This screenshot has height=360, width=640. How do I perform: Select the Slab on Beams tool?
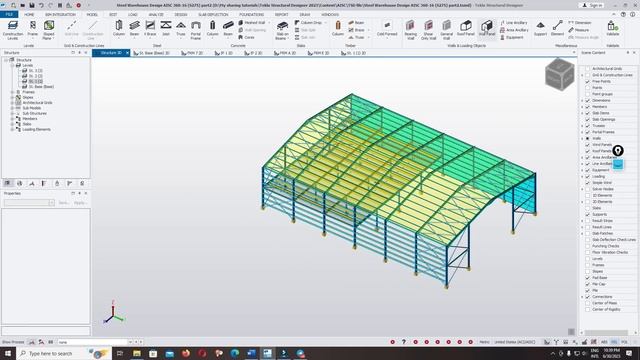click(281, 30)
